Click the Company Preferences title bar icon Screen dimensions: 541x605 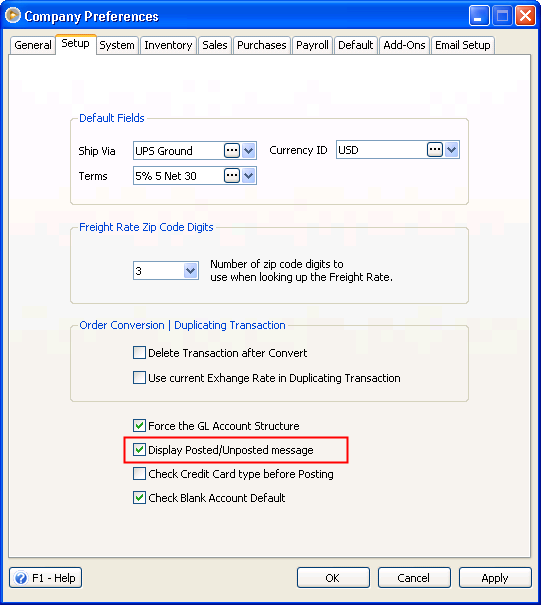[13, 15]
